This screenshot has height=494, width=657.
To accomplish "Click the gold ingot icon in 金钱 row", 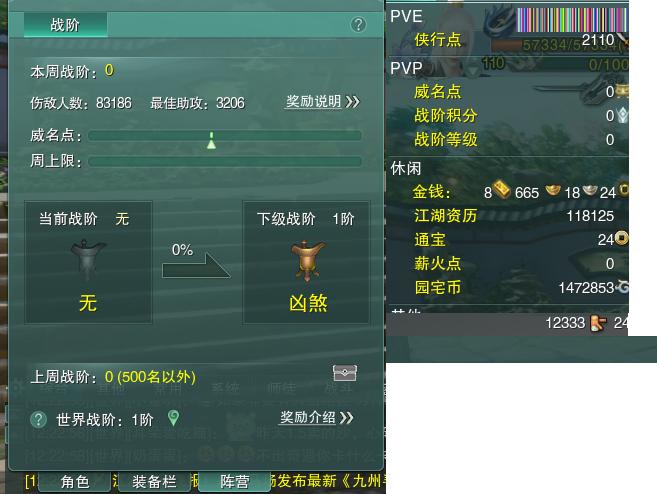I will 502,189.
